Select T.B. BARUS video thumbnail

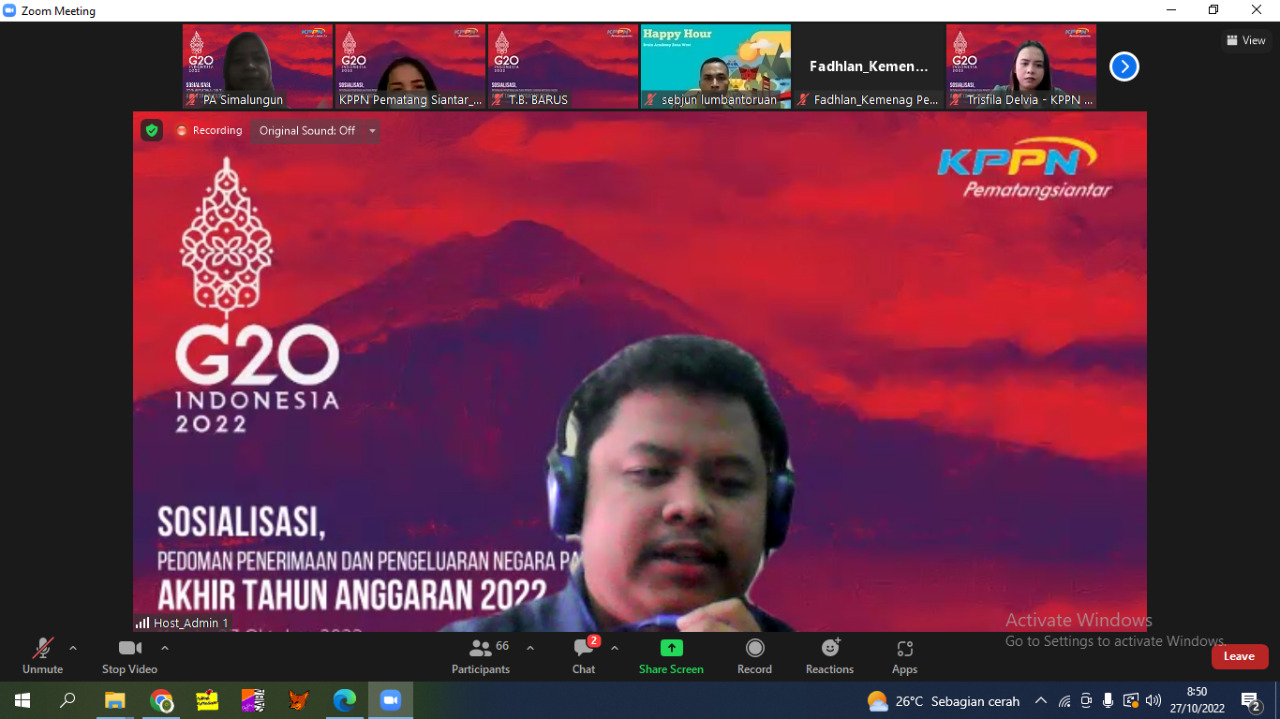[563, 67]
